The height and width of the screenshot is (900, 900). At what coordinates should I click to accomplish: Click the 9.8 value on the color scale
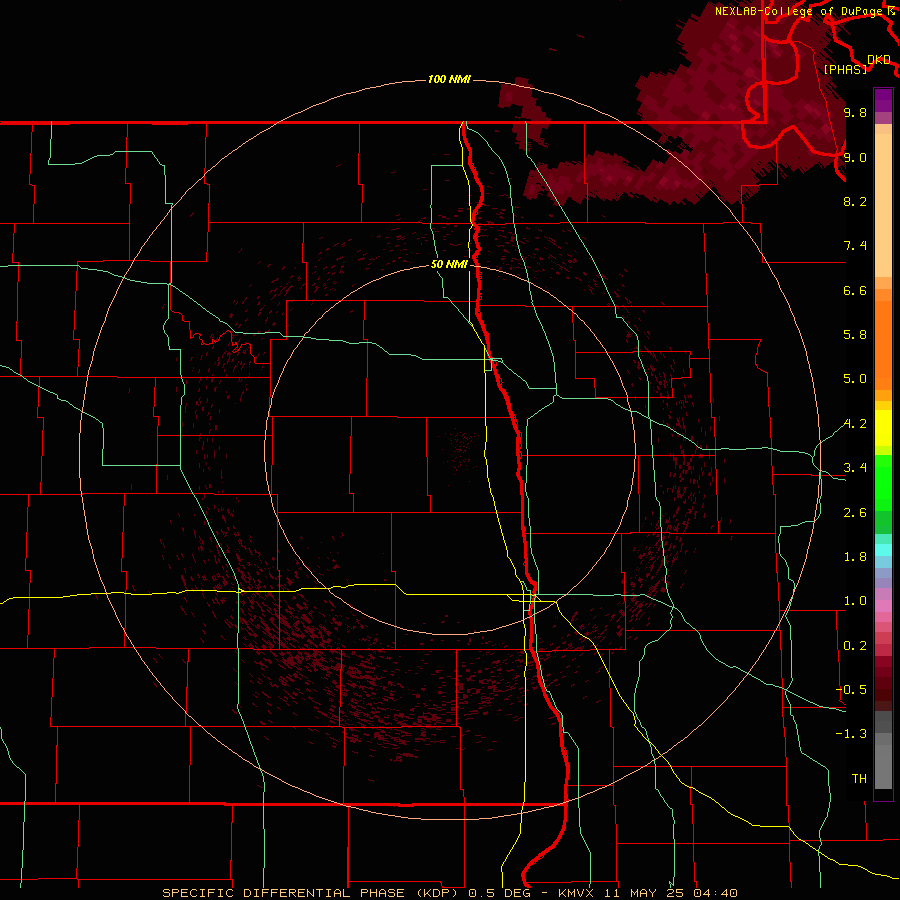click(855, 112)
